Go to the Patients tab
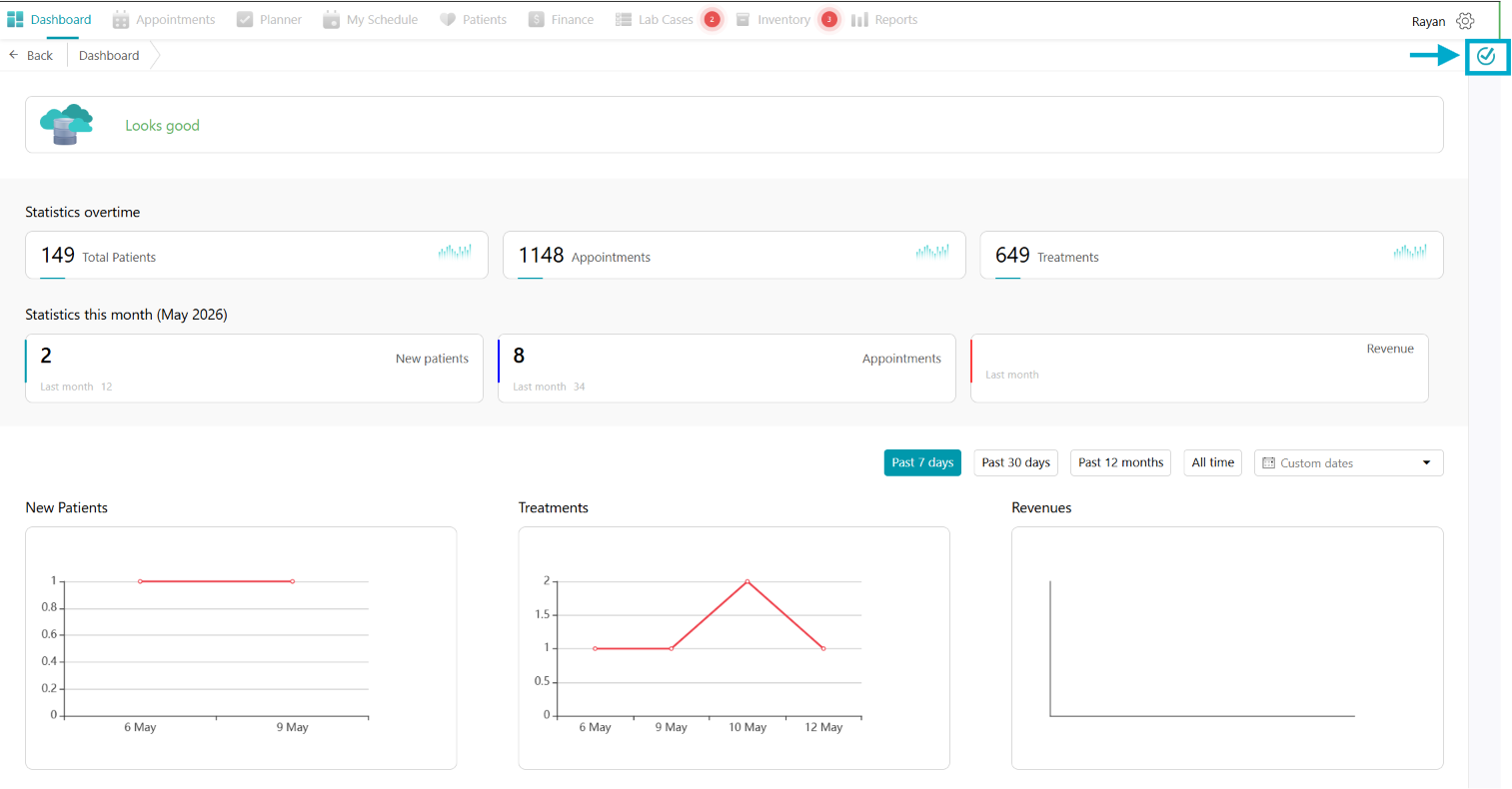 pyautogui.click(x=474, y=20)
